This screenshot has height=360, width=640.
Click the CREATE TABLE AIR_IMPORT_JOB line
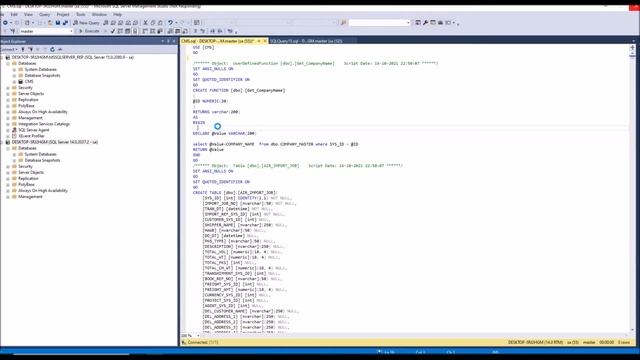(235, 193)
